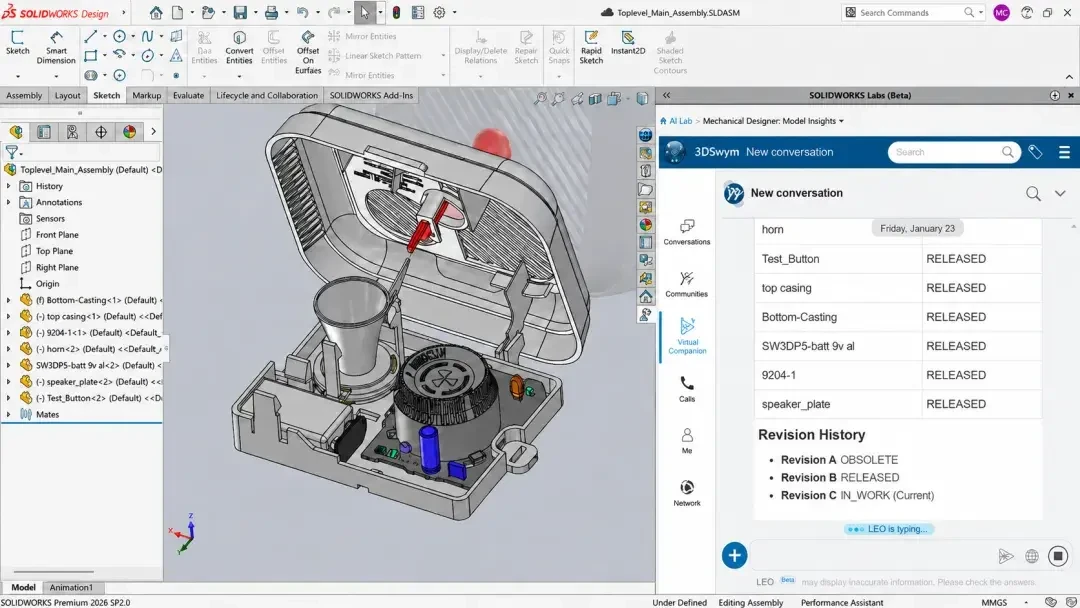1080x608 pixels.
Task: Open ConfigurationManager tab icon
Action: (72, 132)
